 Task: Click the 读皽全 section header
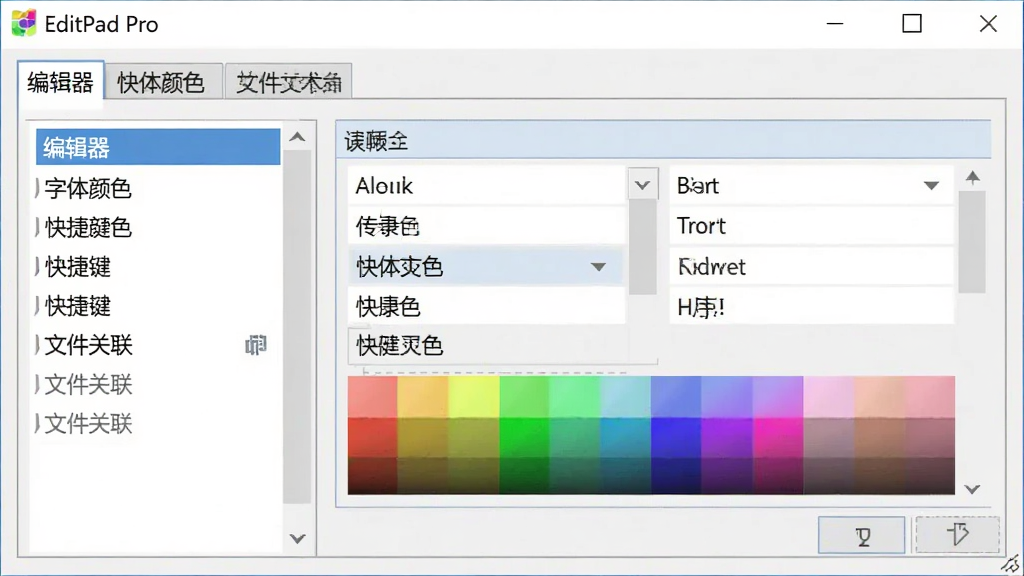pos(664,140)
